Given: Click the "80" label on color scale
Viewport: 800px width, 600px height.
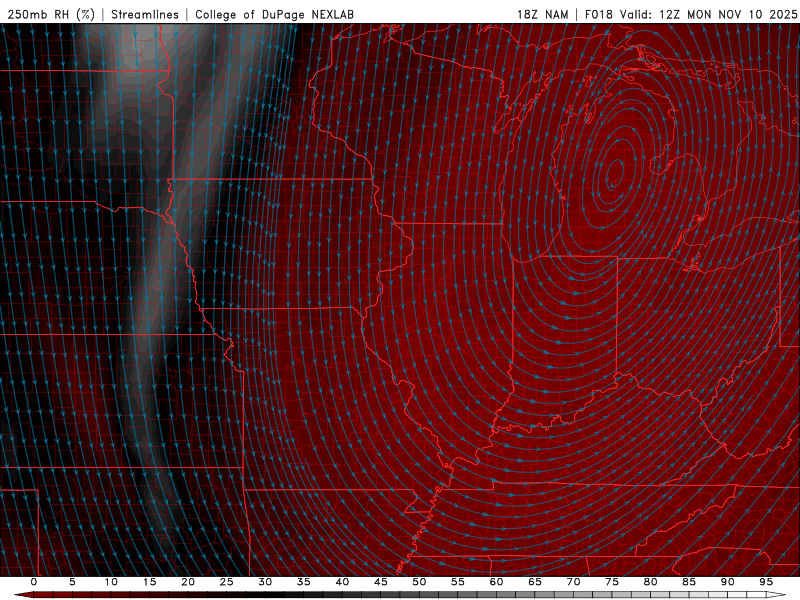Looking at the screenshot, I should pos(650,582).
